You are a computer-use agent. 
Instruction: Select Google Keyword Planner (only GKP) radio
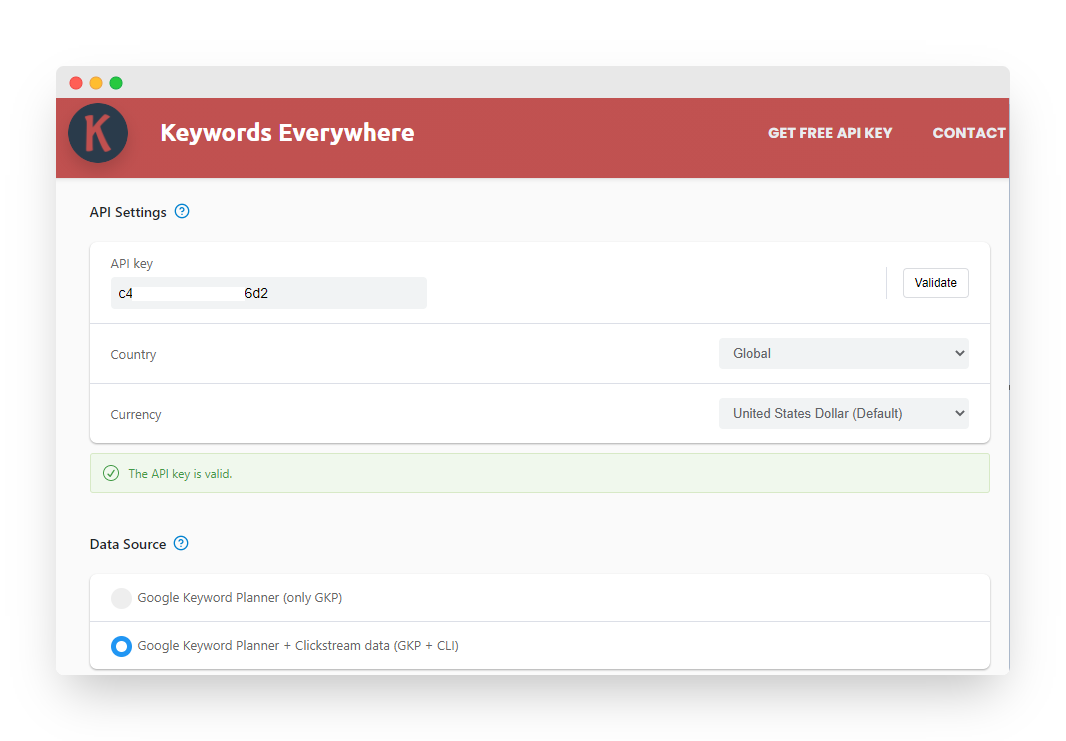121,598
